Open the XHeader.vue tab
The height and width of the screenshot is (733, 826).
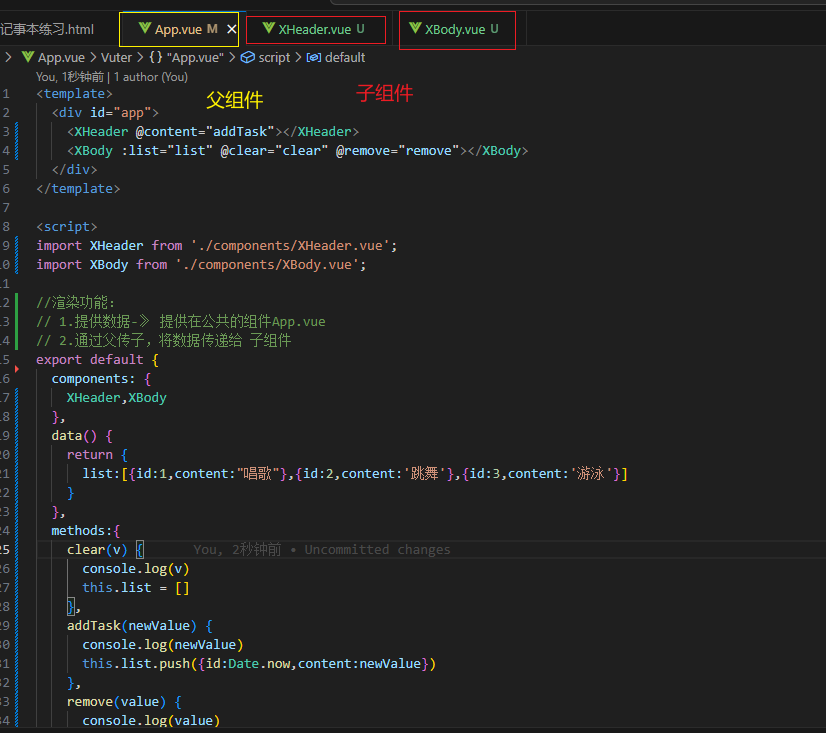pyautogui.click(x=316, y=29)
